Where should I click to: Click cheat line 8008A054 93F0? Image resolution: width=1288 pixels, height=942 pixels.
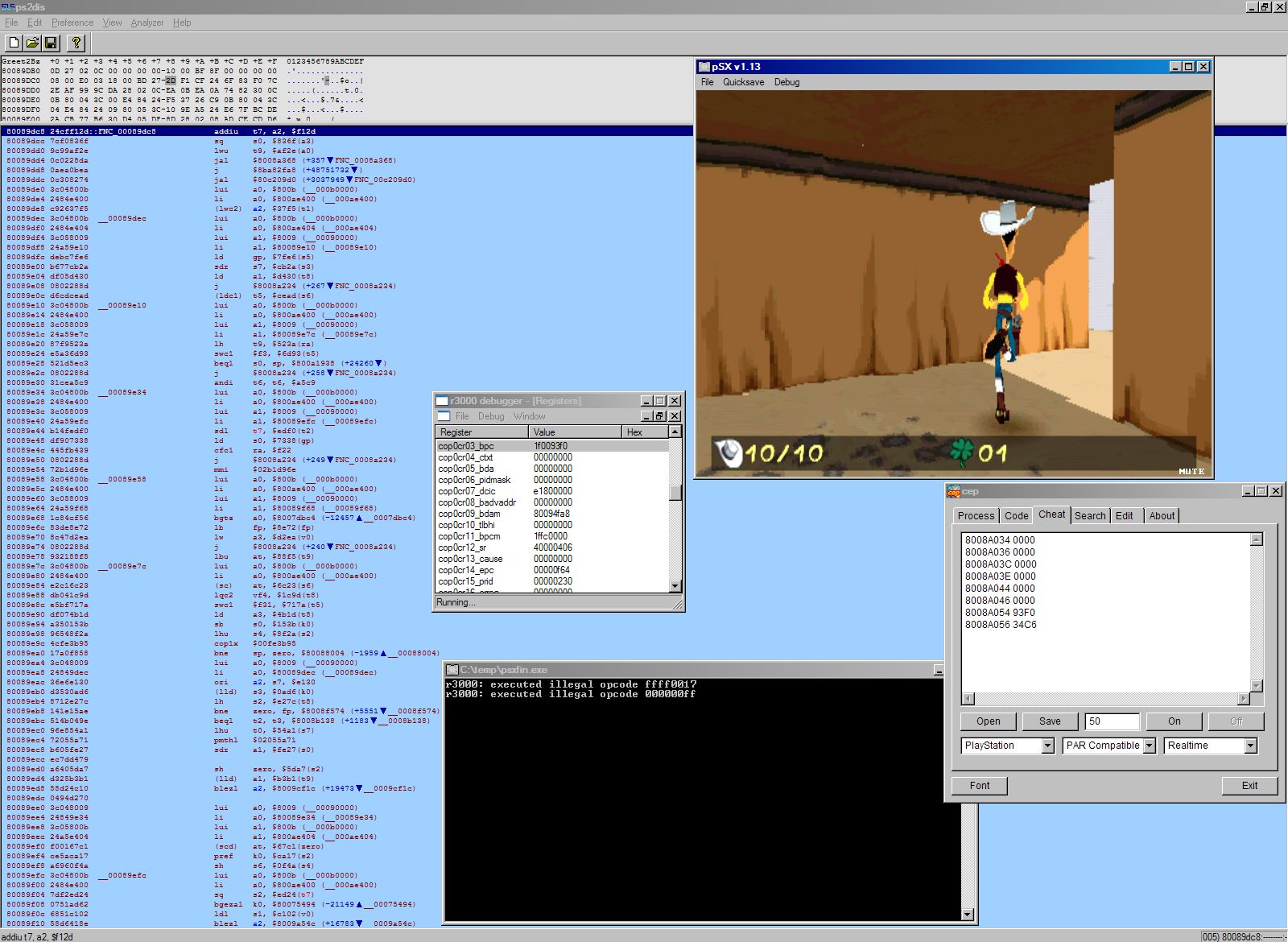1000,613
